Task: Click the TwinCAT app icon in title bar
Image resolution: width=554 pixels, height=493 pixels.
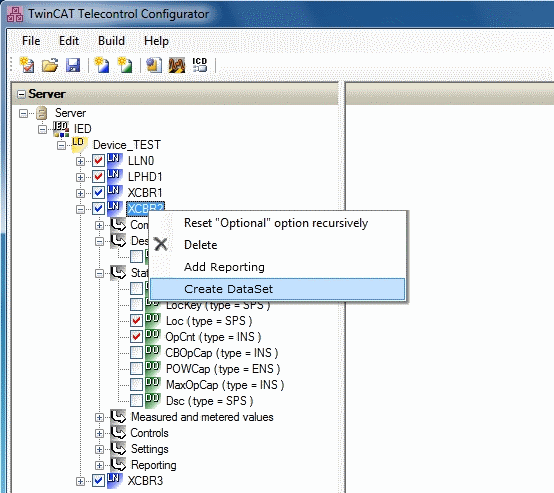Action: pos(15,14)
